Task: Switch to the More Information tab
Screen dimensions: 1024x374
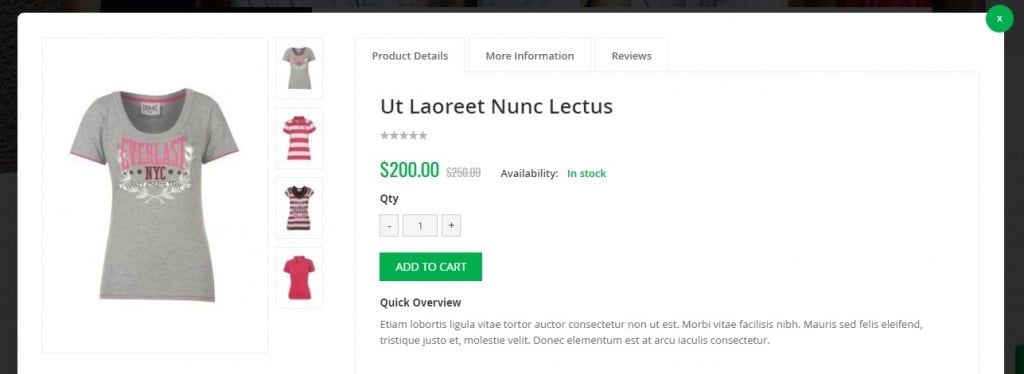Action: click(530, 55)
